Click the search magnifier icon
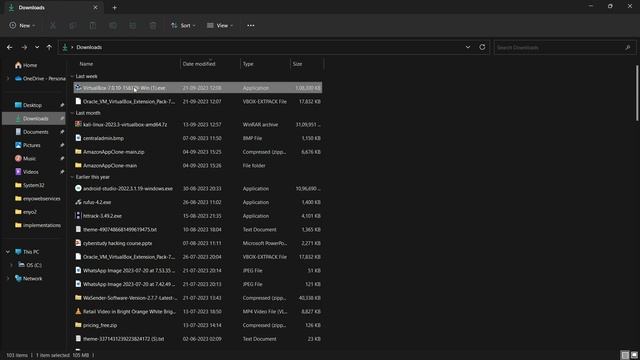640x360 pixels. pyautogui.click(x=628, y=47)
